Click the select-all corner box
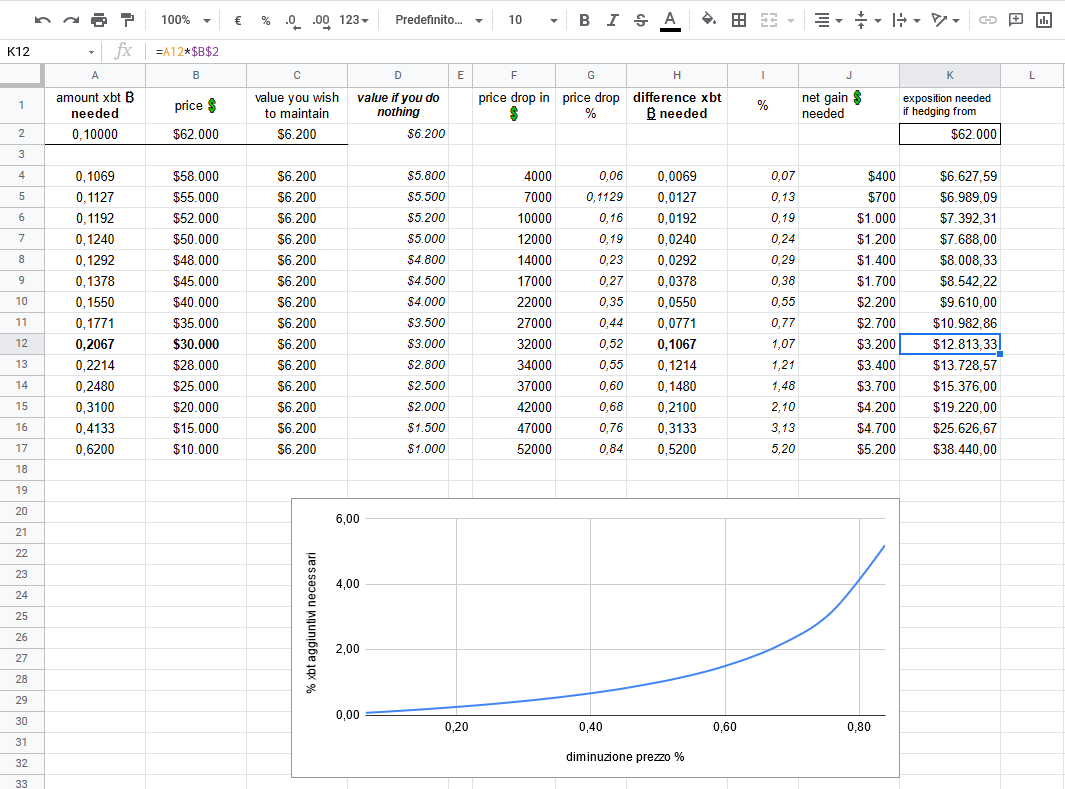The image size is (1065, 789). pos(22,75)
